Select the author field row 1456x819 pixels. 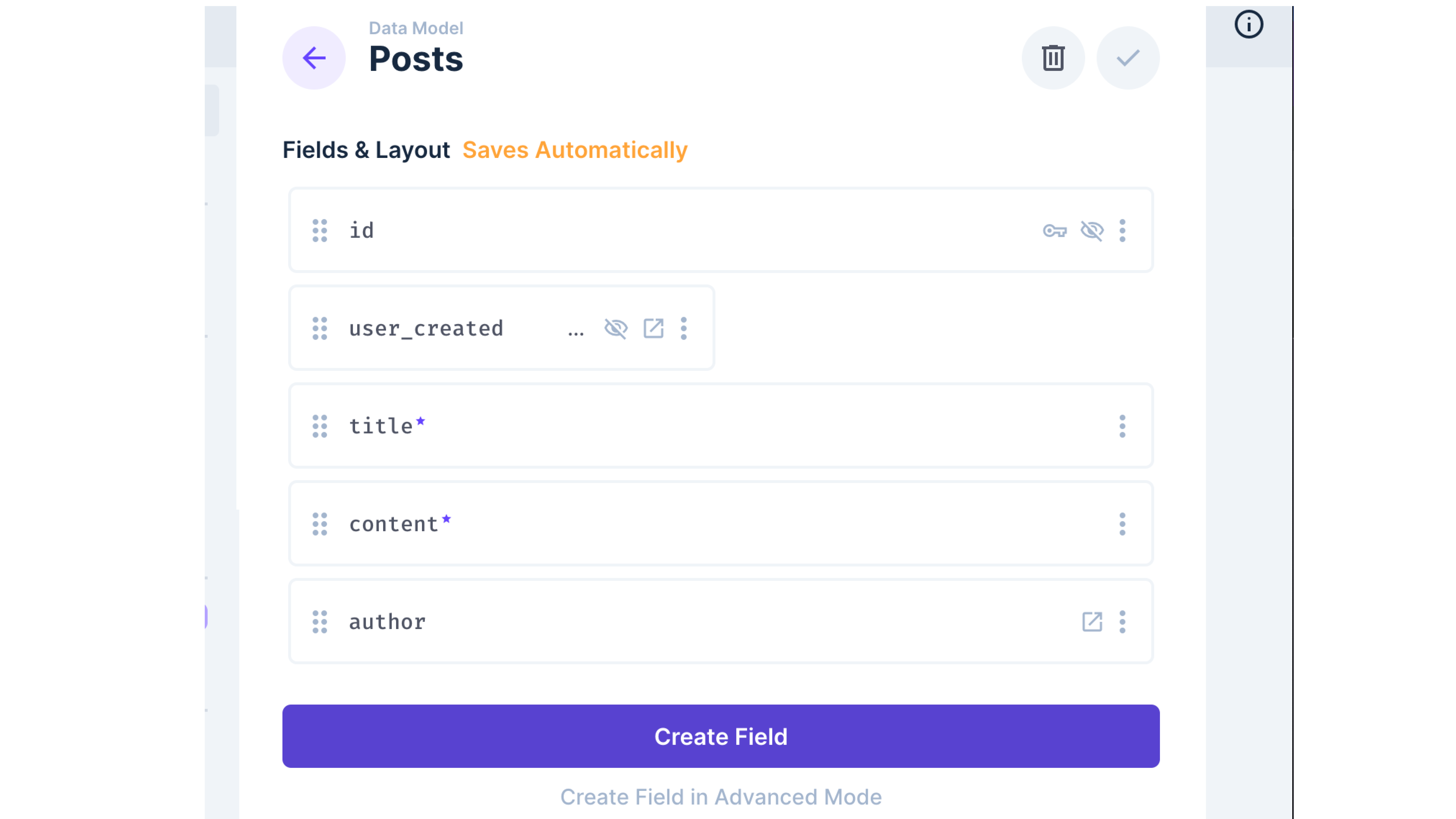click(678, 622)
